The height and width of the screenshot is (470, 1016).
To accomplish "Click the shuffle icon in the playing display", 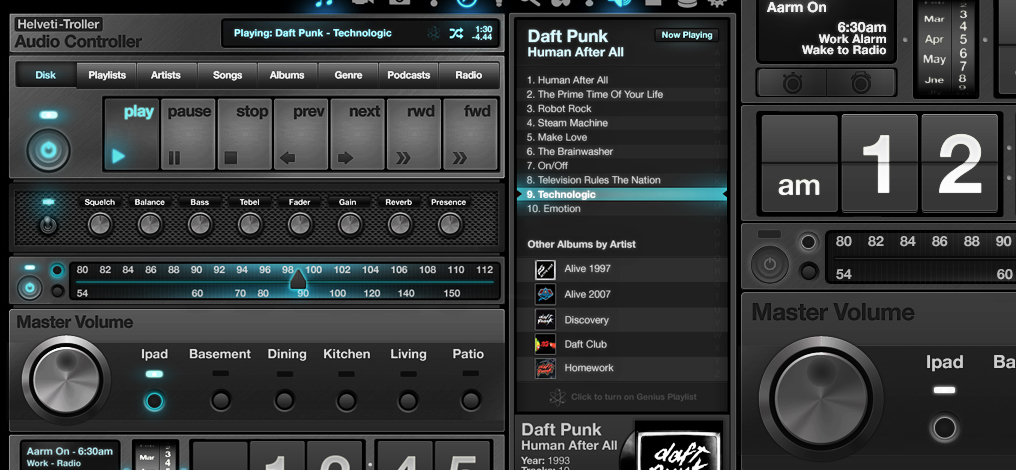I will (x=456, y=33).
